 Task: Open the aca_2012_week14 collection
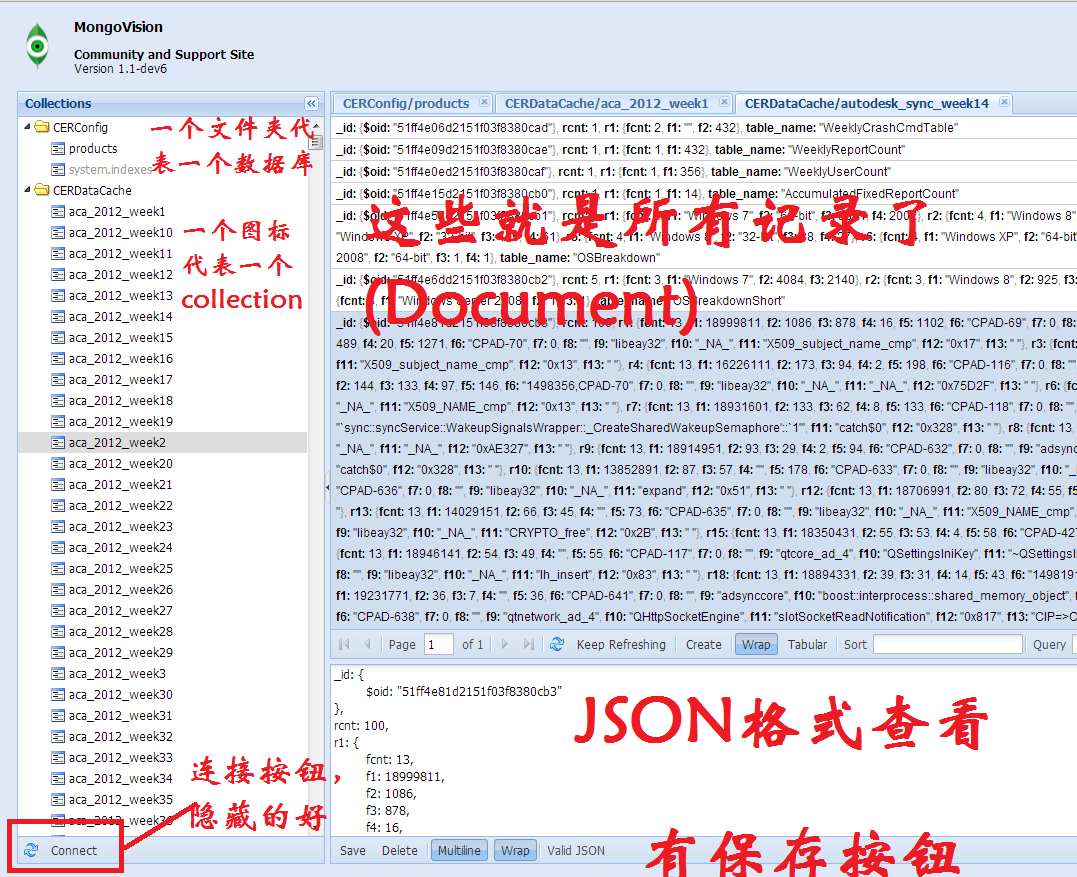pos(121,317)
